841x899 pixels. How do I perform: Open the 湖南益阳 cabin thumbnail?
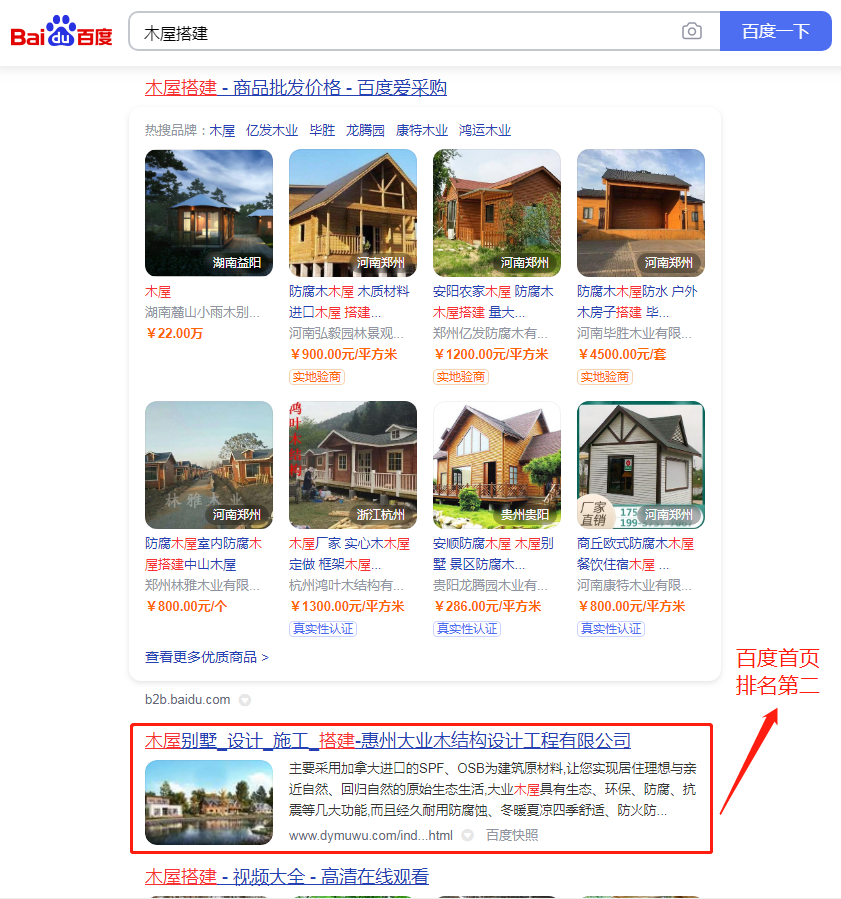[x=209, y=213]
